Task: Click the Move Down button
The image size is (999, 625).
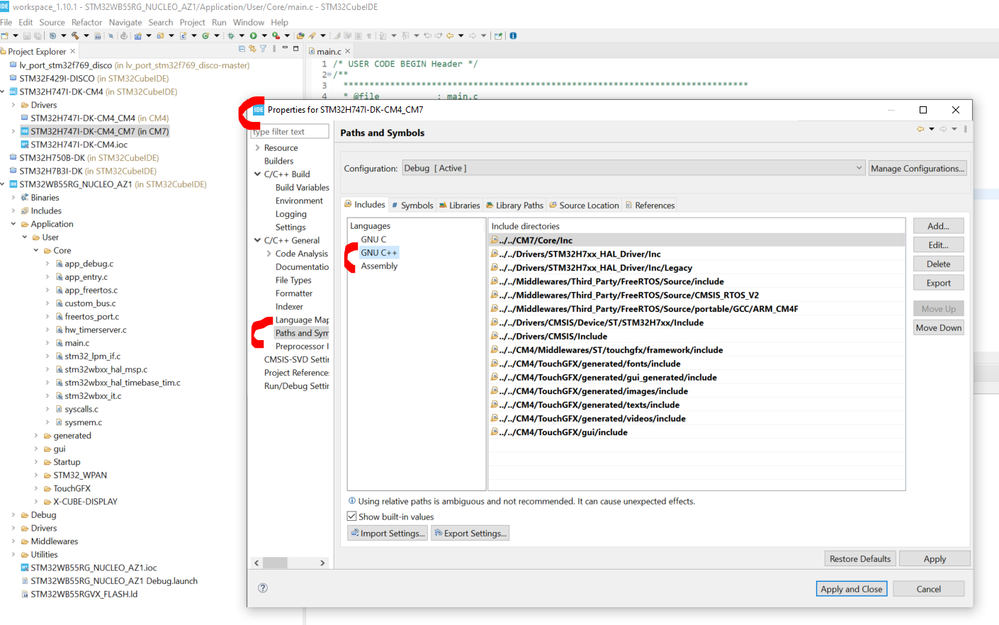Action: coord(938,327)
